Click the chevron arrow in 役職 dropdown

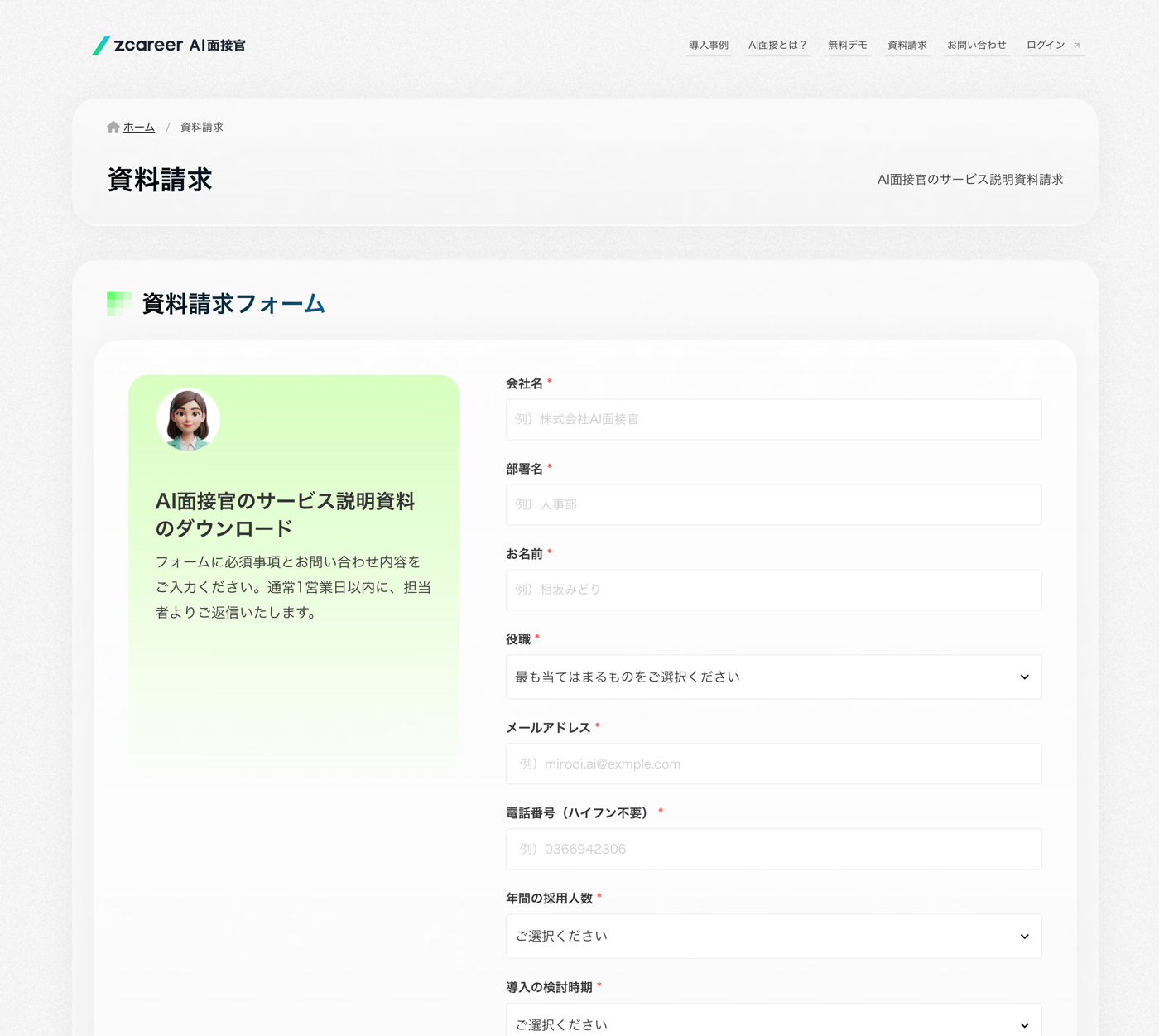pos(1024,677)
